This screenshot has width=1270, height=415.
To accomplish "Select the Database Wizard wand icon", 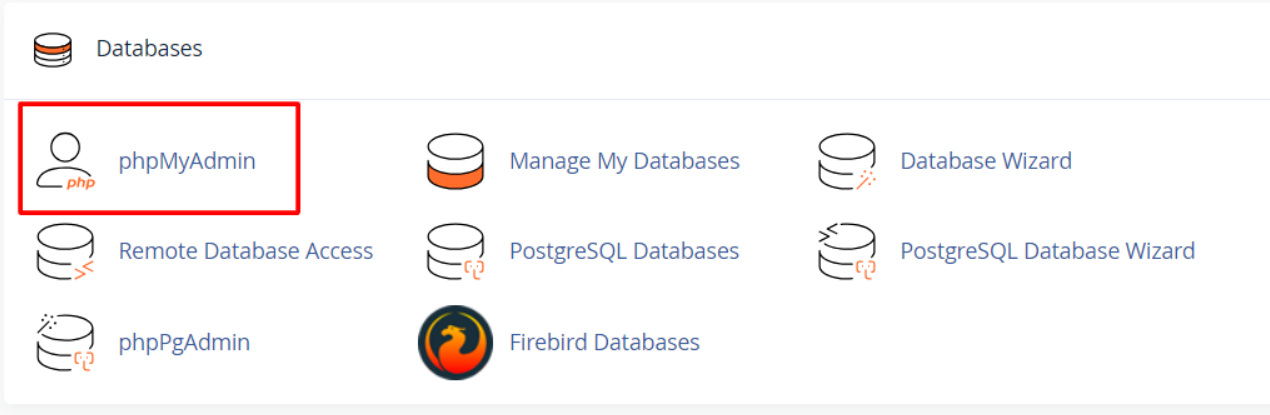I will tap(847, 161).
